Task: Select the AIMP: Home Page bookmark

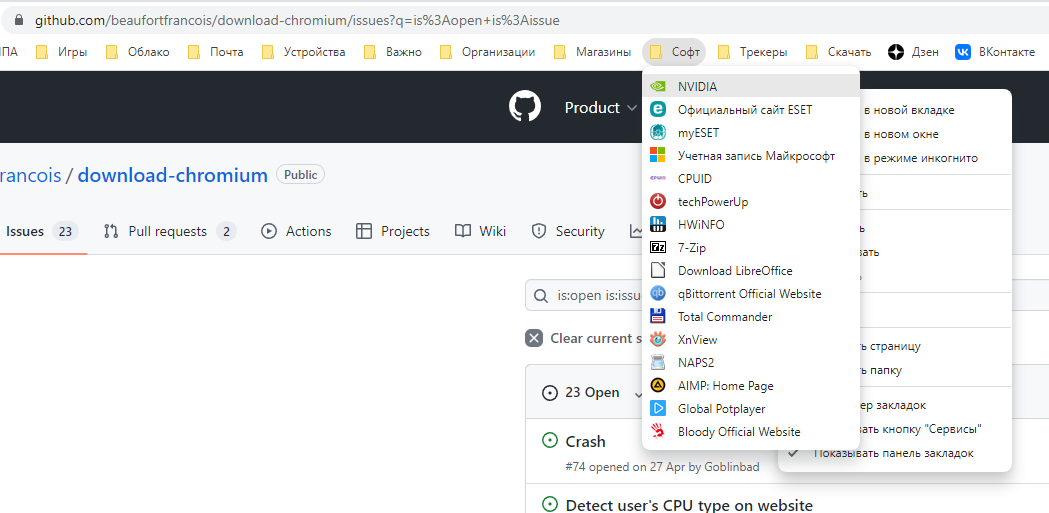Action: pos(751,386)
